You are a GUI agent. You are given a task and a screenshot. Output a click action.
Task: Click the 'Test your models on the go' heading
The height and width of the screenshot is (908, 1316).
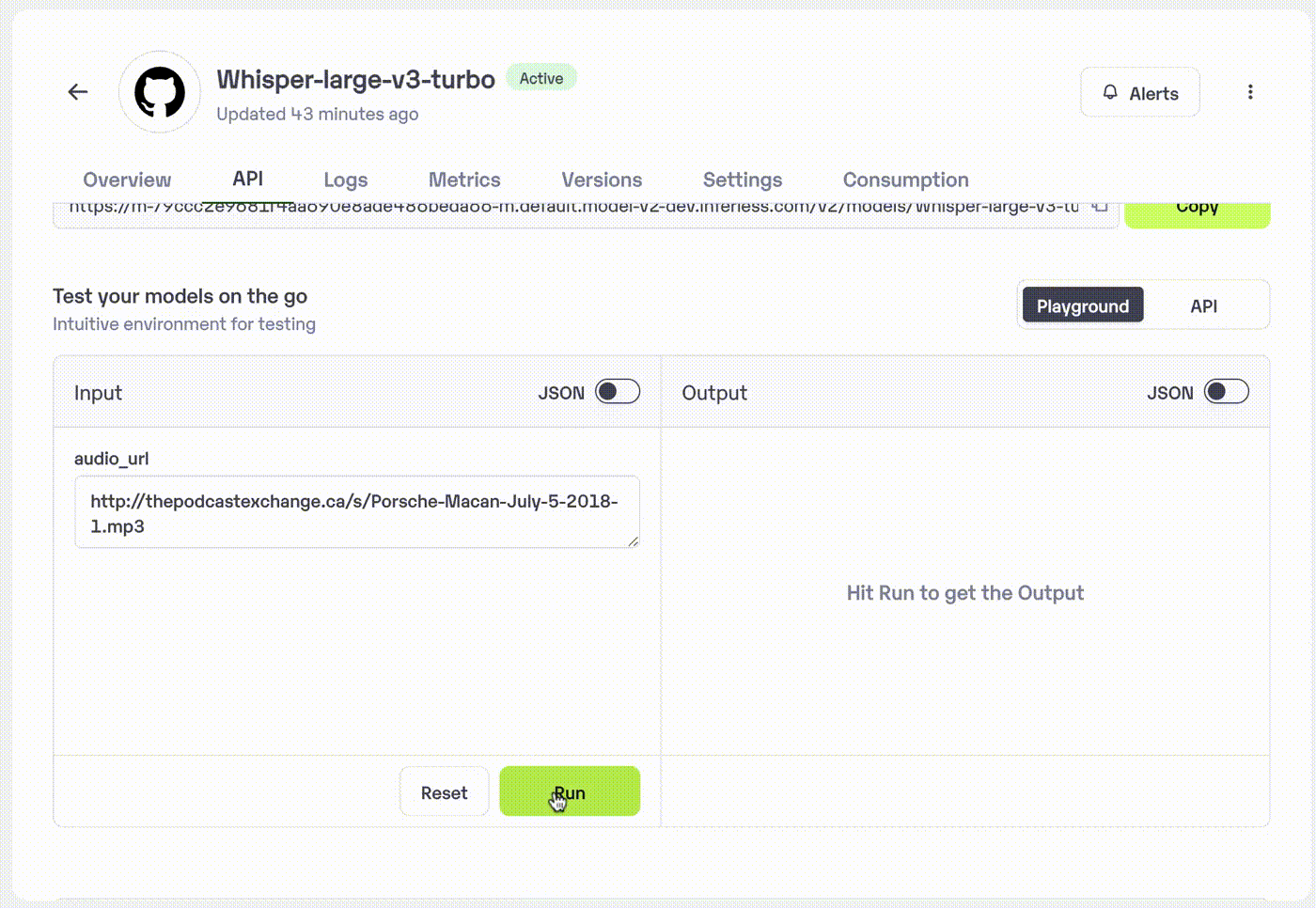click(180, 296)
